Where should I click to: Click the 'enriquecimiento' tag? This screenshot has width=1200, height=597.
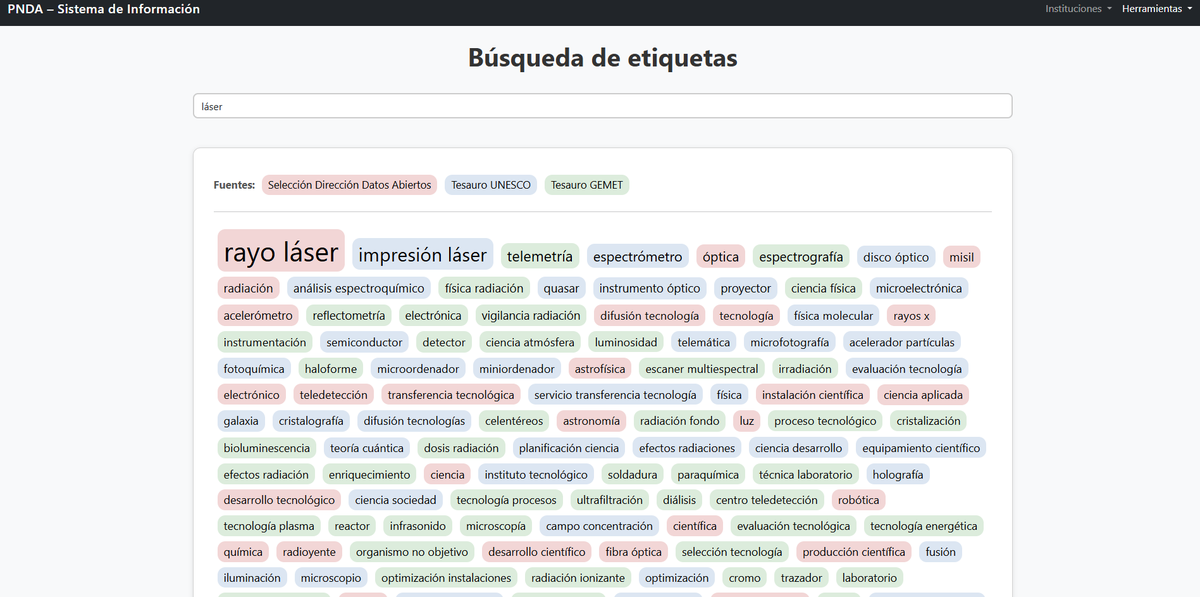(x=369, y=474)
